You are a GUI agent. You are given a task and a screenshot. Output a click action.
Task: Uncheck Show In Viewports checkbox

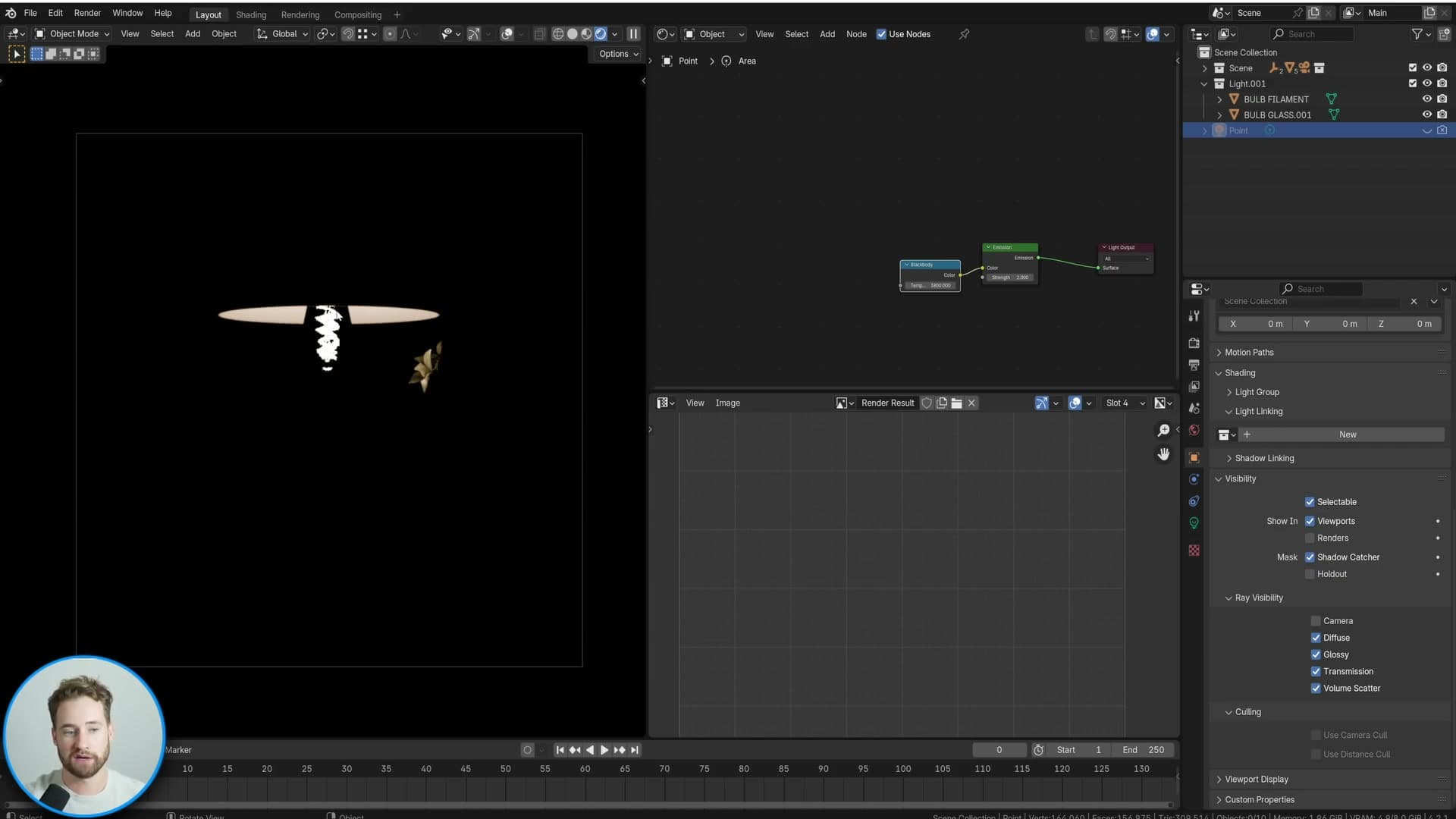[x=1310, y=521]
